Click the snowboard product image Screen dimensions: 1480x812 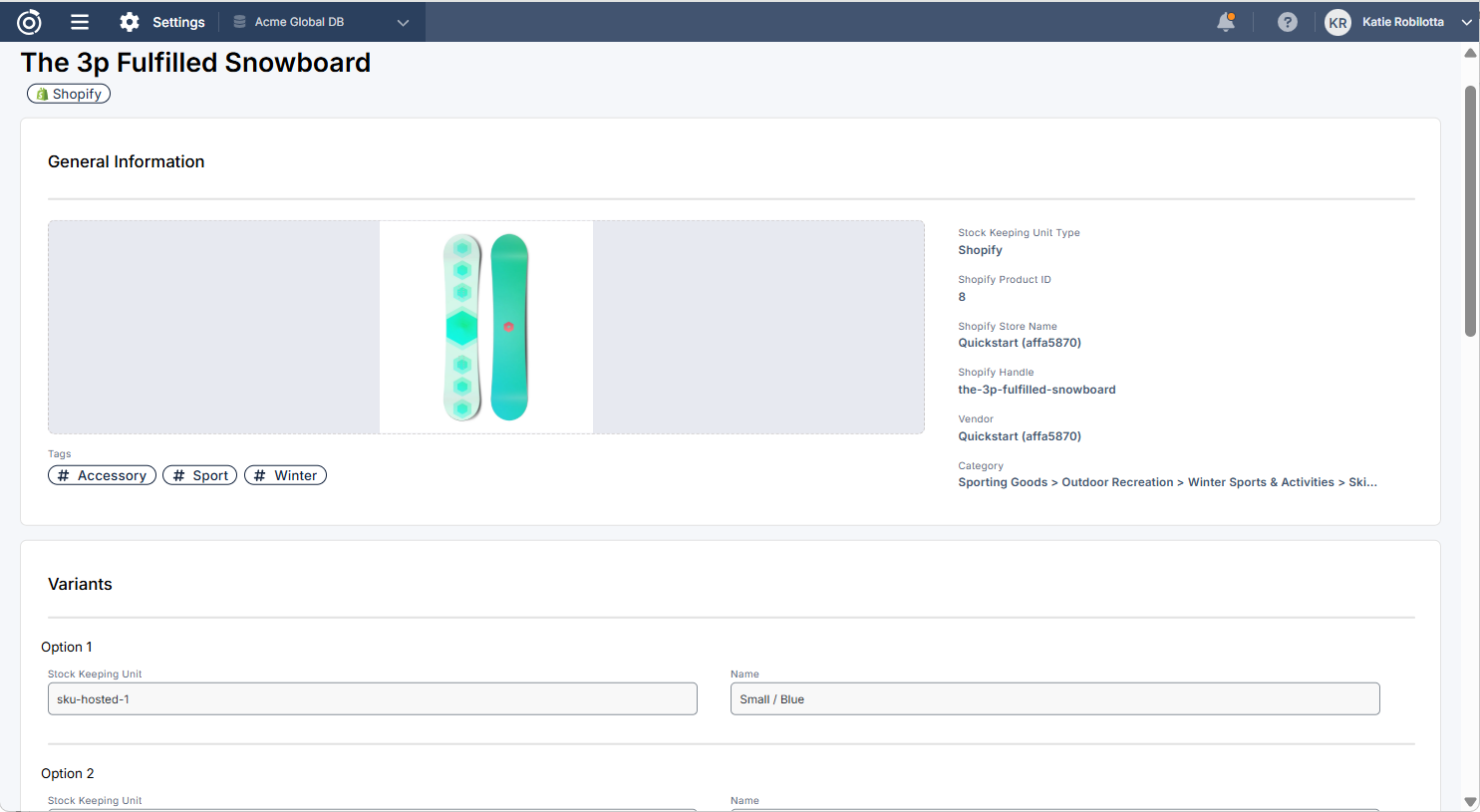tap(486, 327)
